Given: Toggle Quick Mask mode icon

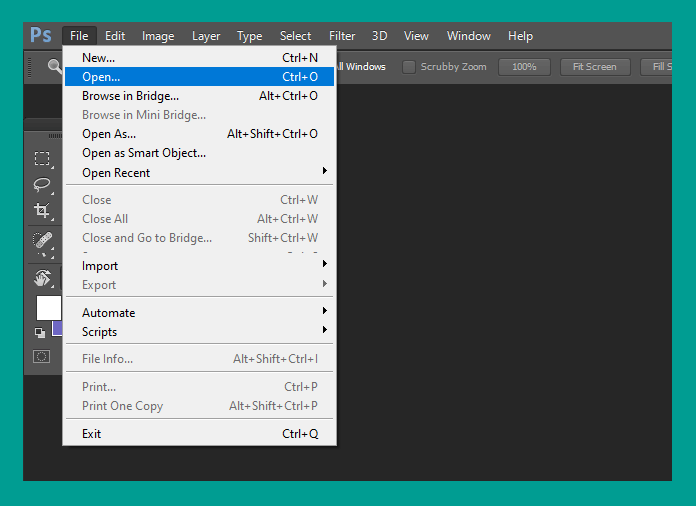Looking at the screenshot, I should pos(42,356).
